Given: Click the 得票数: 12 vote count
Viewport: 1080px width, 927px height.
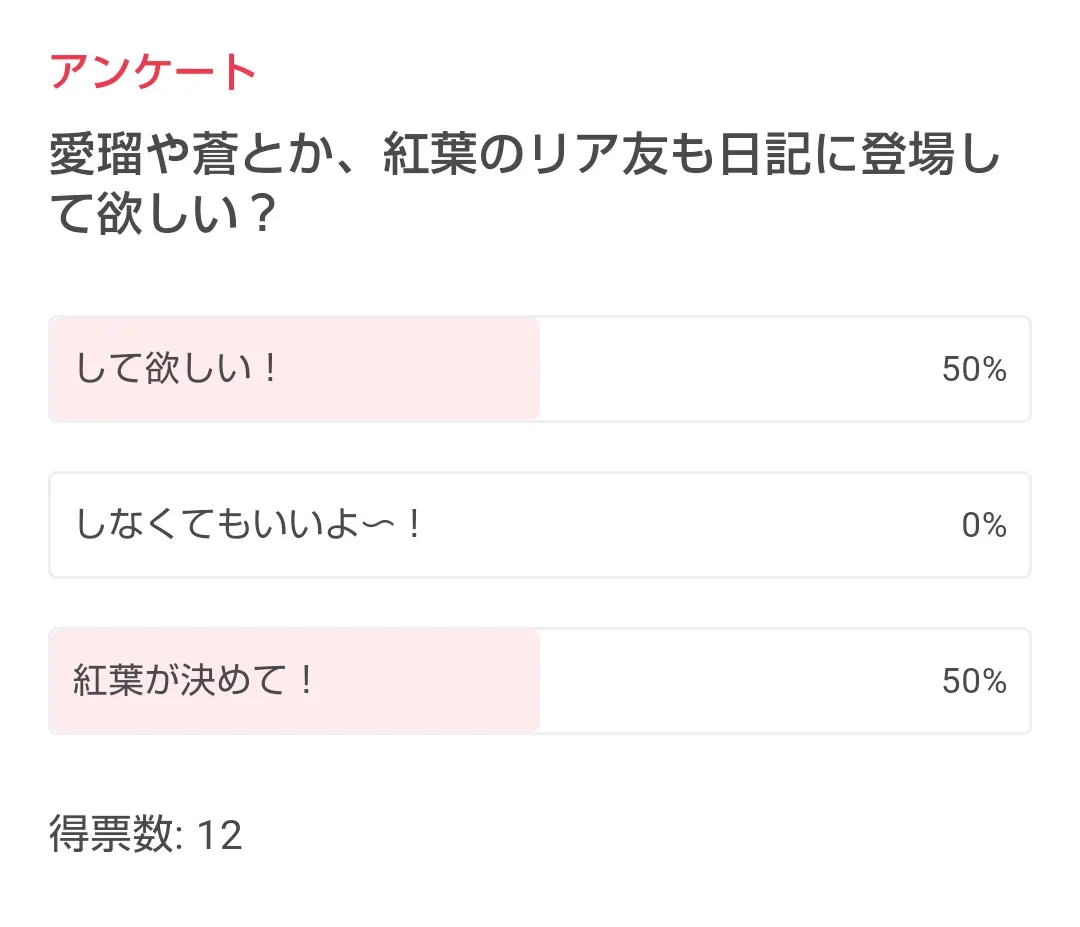Looking at the screenshot, I should click(x=146, y=835).
